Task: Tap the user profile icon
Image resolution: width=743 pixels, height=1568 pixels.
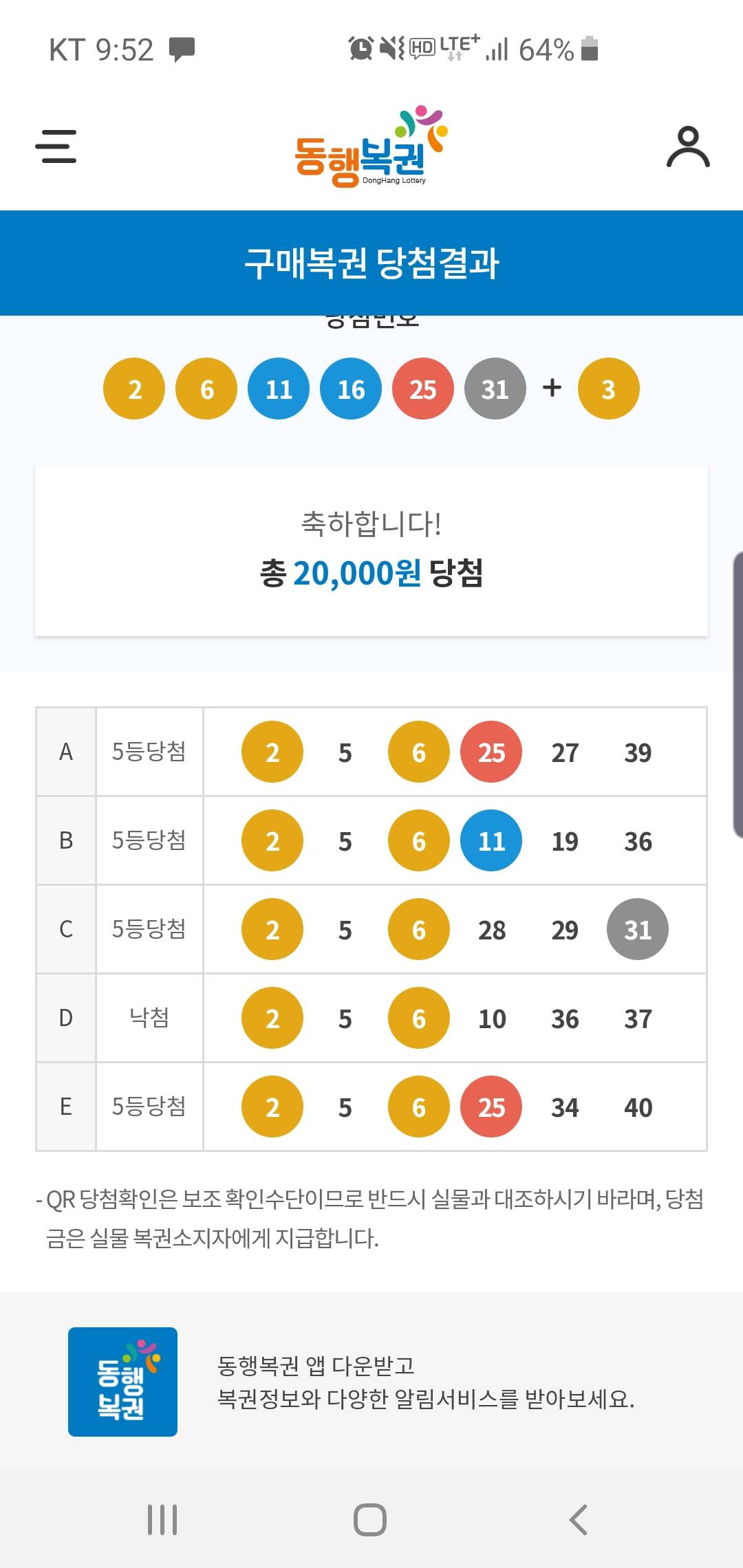Action: pos(688,146)
